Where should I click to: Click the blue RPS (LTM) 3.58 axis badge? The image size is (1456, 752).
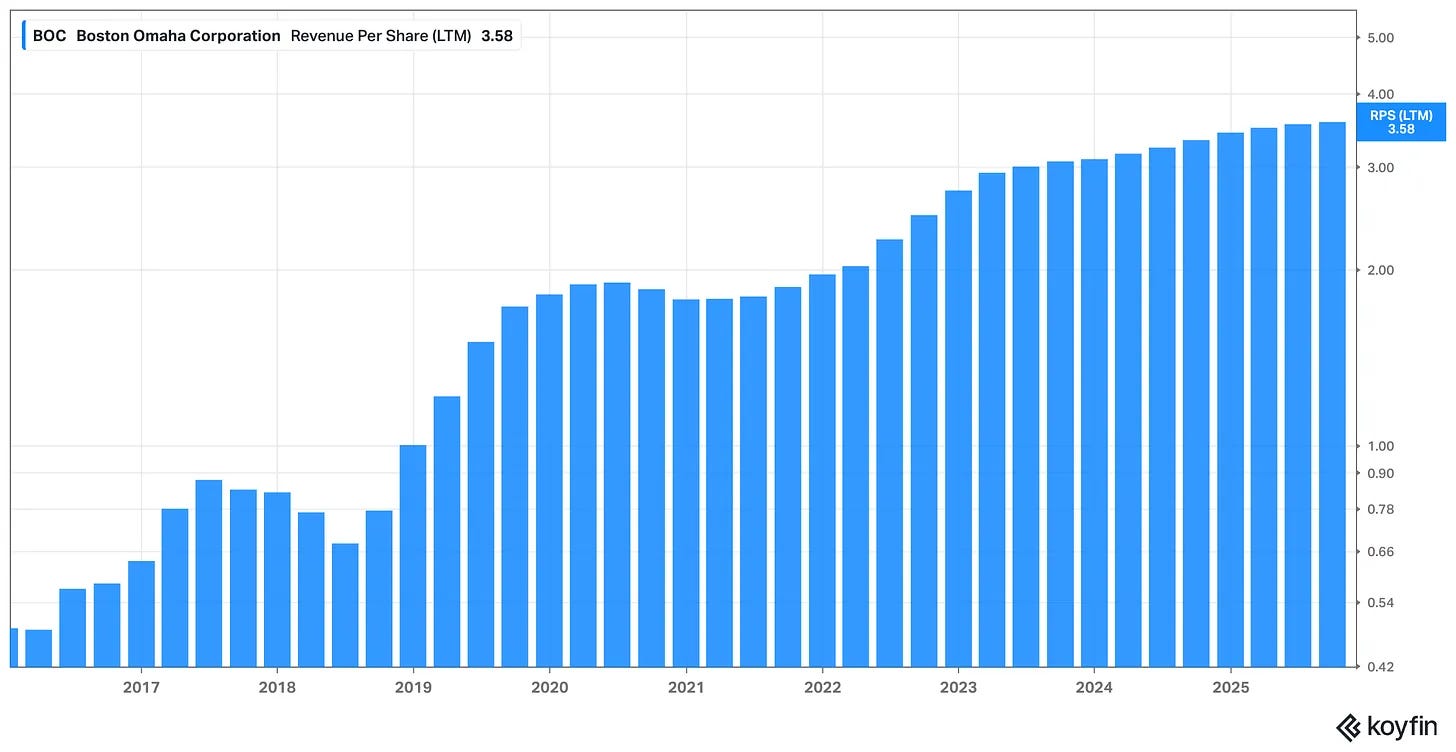click(x=1401, y=122)
